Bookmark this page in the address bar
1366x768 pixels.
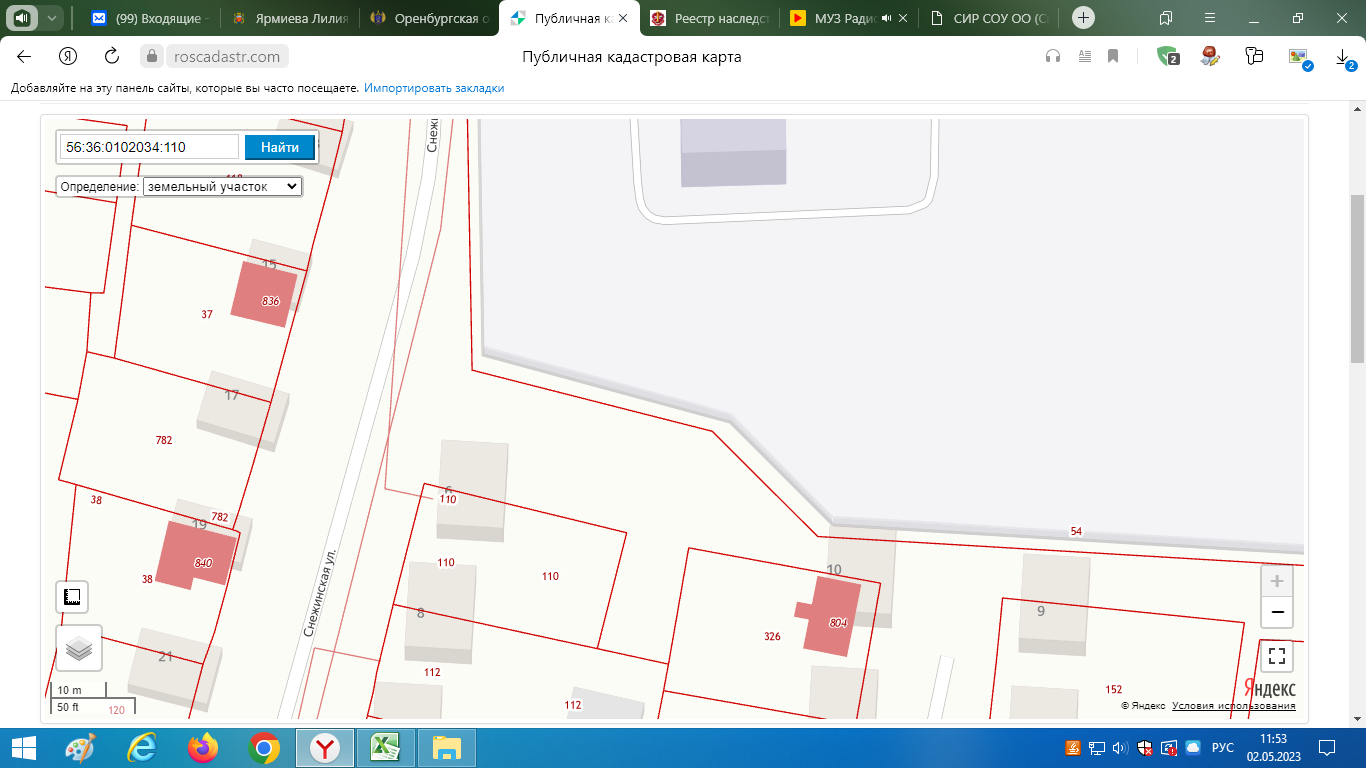(x=1113, y=57)
